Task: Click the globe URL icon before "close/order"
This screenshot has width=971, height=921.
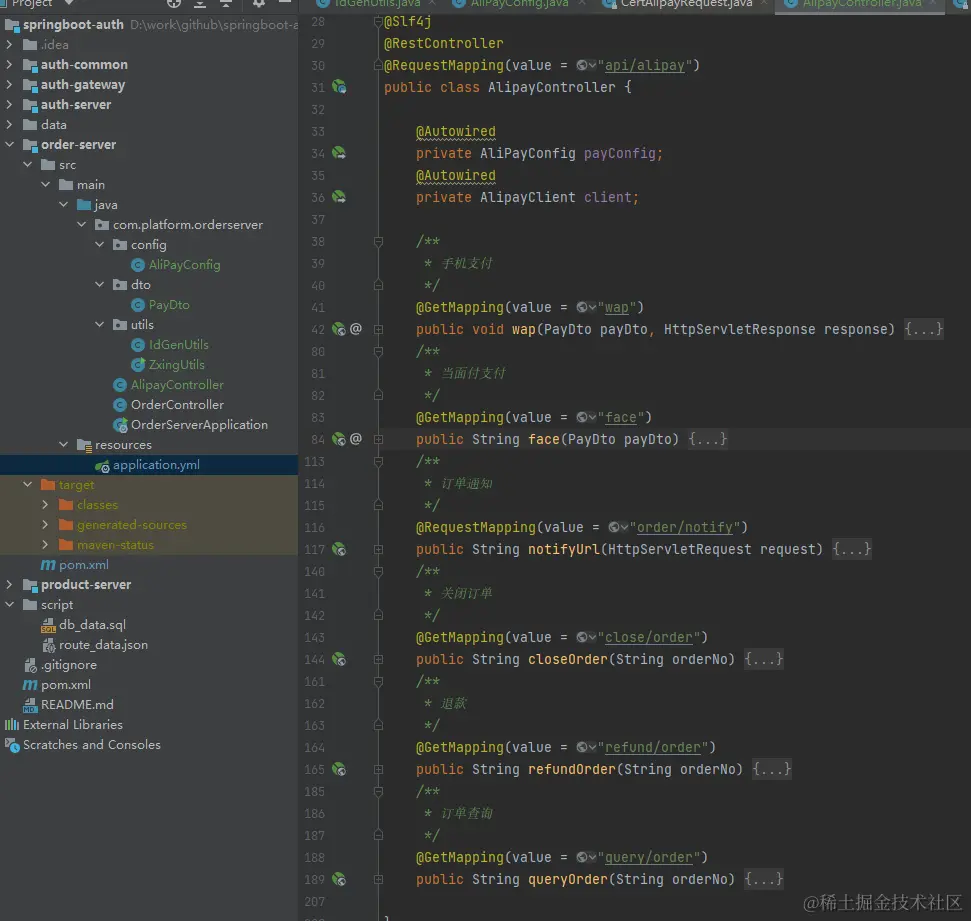Action: [586, 637]
